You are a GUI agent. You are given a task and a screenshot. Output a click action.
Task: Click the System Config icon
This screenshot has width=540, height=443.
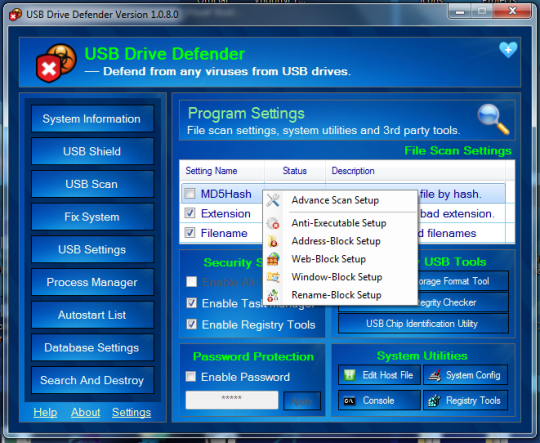tap(435, 375)
